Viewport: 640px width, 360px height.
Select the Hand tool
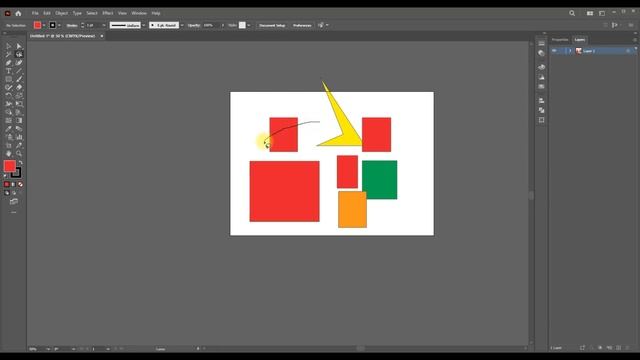(9, 153)
